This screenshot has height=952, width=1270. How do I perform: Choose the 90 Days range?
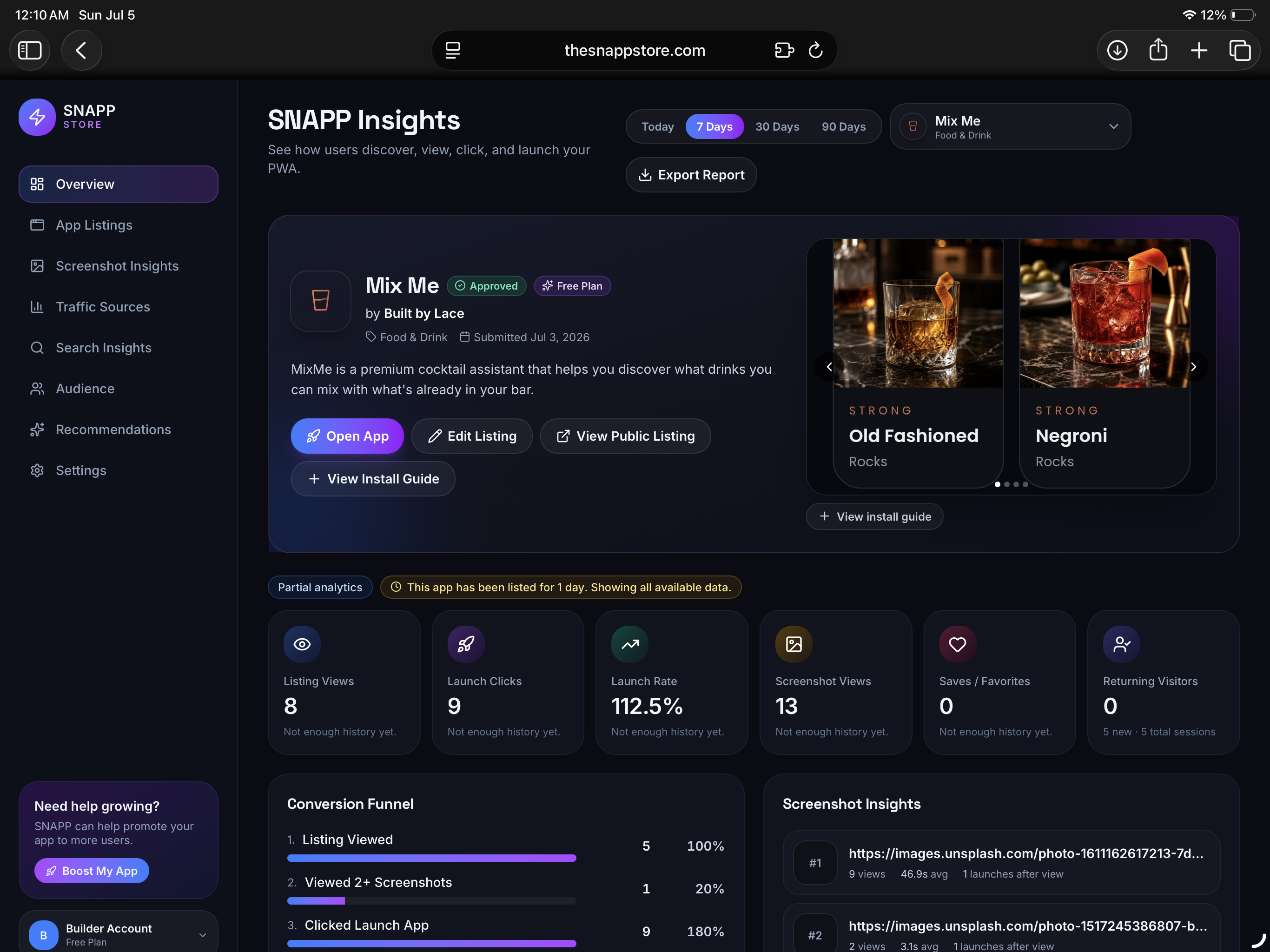point(843,126)
